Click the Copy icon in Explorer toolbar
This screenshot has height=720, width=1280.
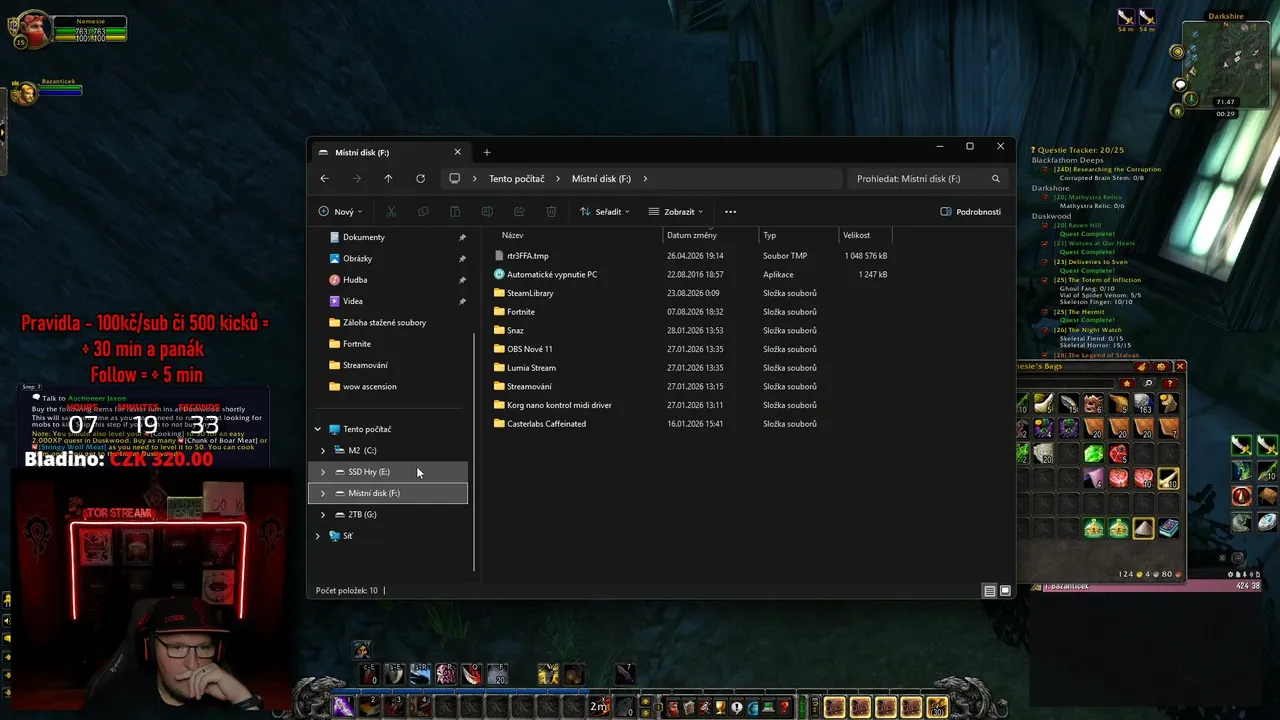click(423, 212)
